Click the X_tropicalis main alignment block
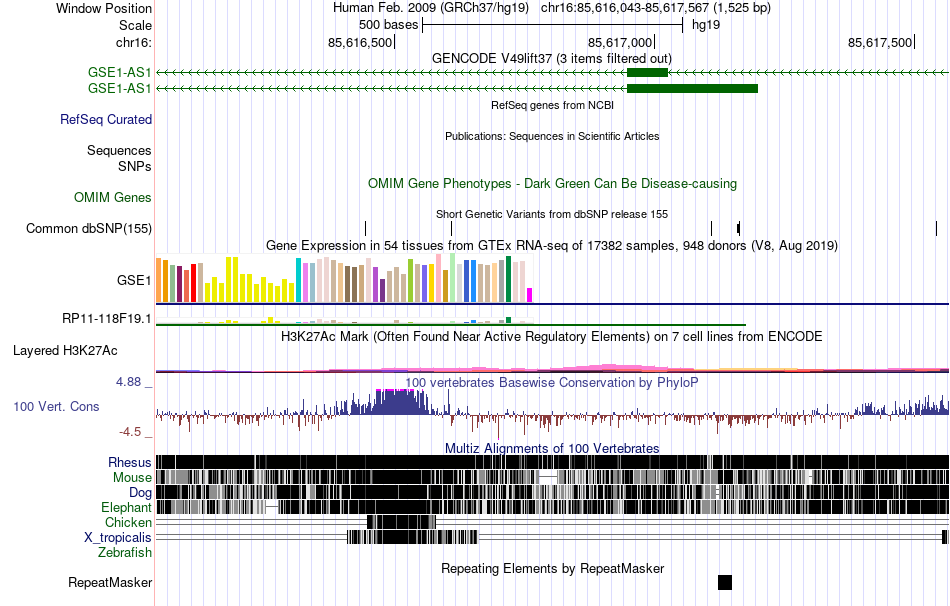The image size is (950, 606). pyautogui.click(x=412, y=537)
